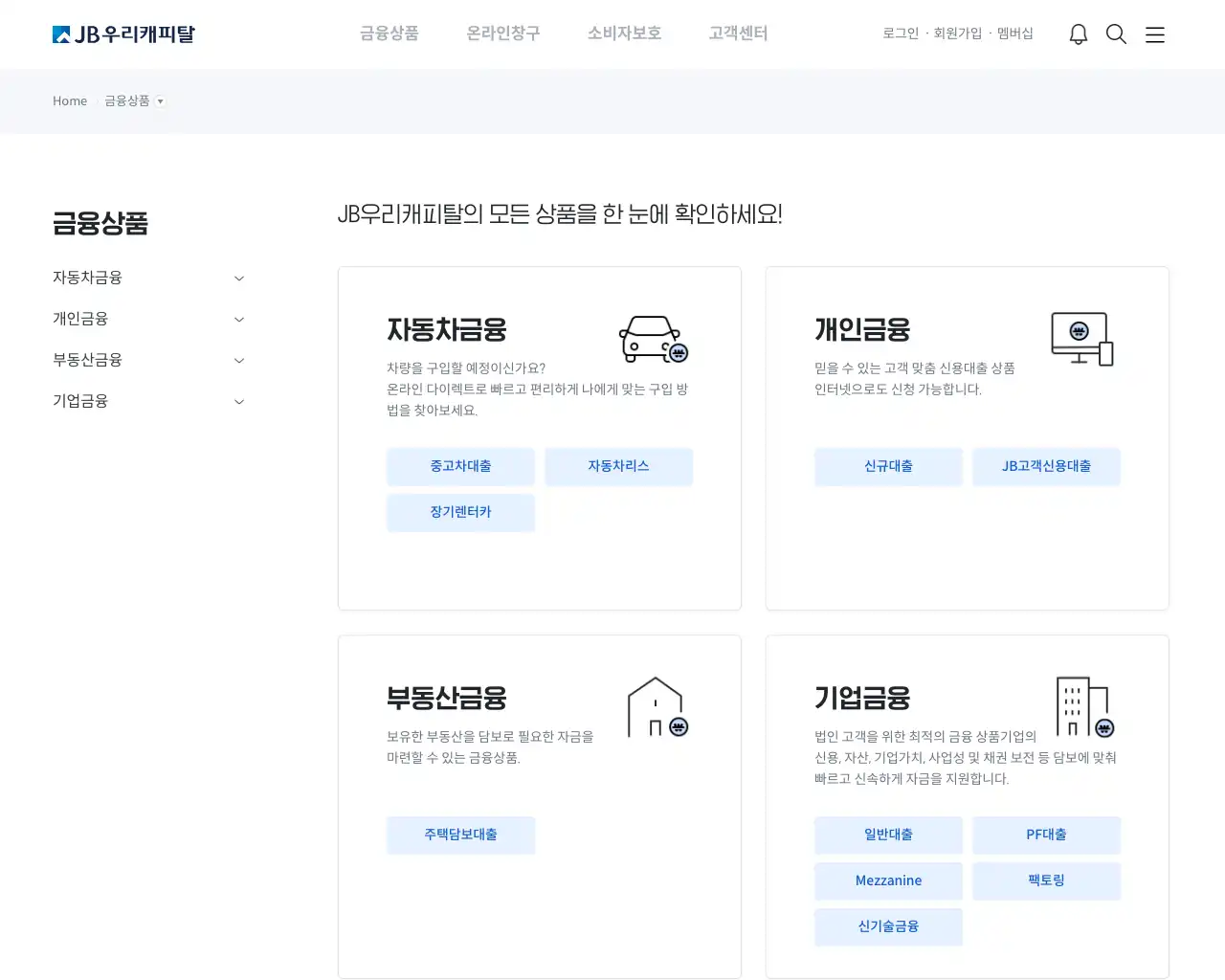Go to Home in the breadcrumb
1225x980 pixels.
click(x=70, y=100)
